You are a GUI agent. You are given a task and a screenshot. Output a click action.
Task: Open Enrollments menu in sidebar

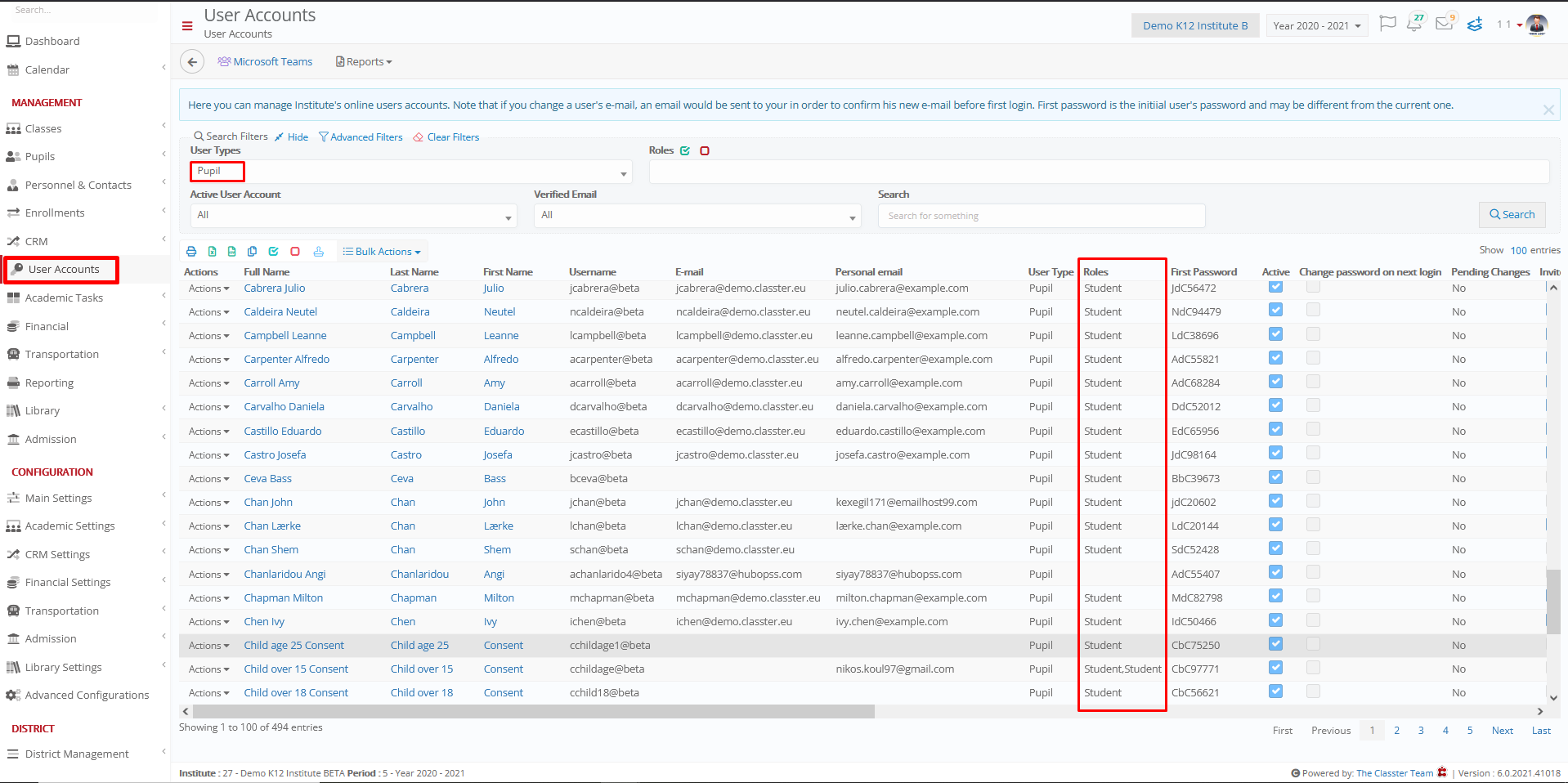[55, 213]
